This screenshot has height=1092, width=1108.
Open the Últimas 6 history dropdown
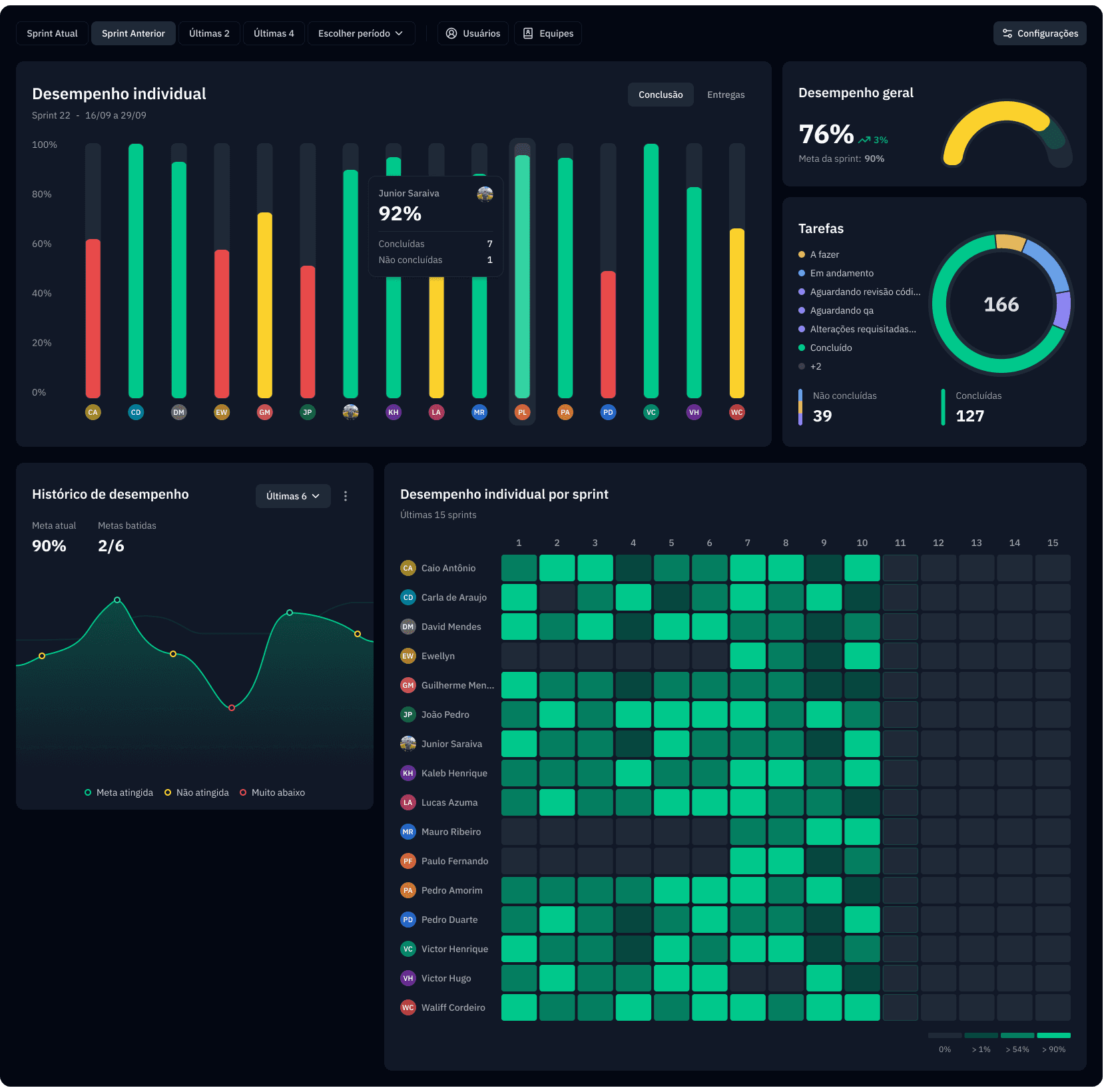pyautogui.click(x=293, y=496)
